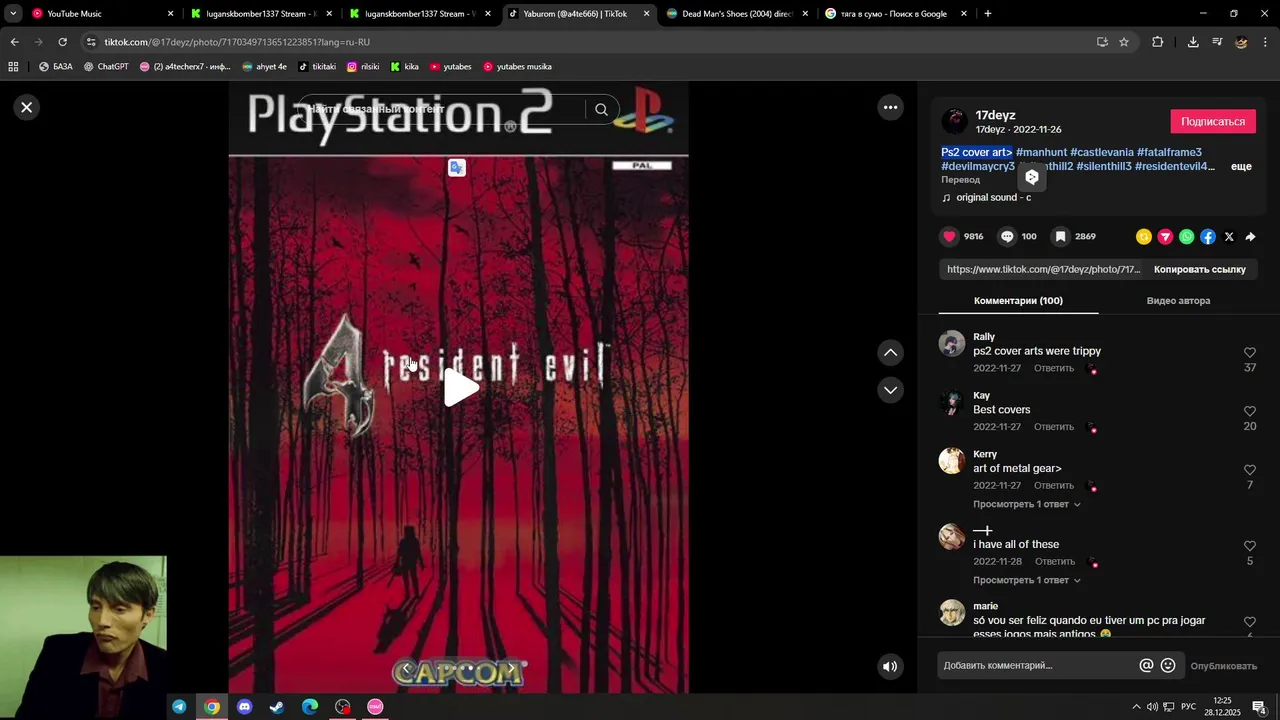
Task: Switch to Видео автора tab
Action: pyautogui.click(x=1178, y=300)
